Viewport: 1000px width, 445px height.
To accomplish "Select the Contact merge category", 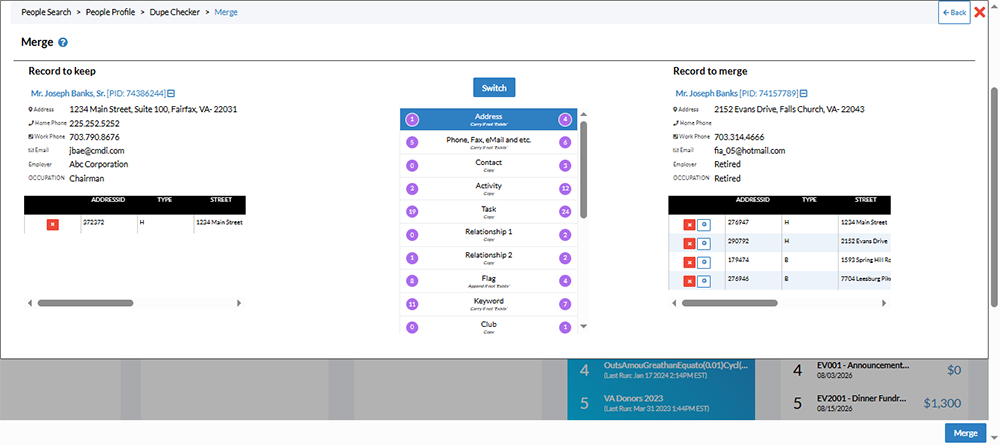I will click(x=489, y=166).
